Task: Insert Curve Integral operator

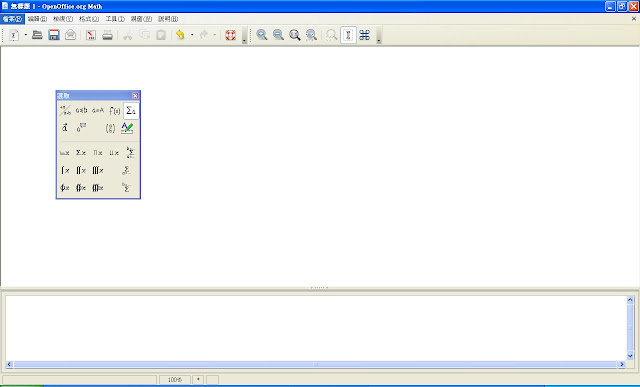Action: [x=64, y=188]
